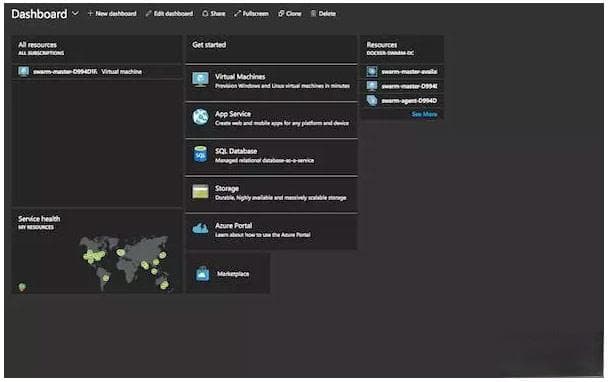Click the trash can Delete icon
The height and width of the screenshot is (382, 611).
click(x=313, y=14)
